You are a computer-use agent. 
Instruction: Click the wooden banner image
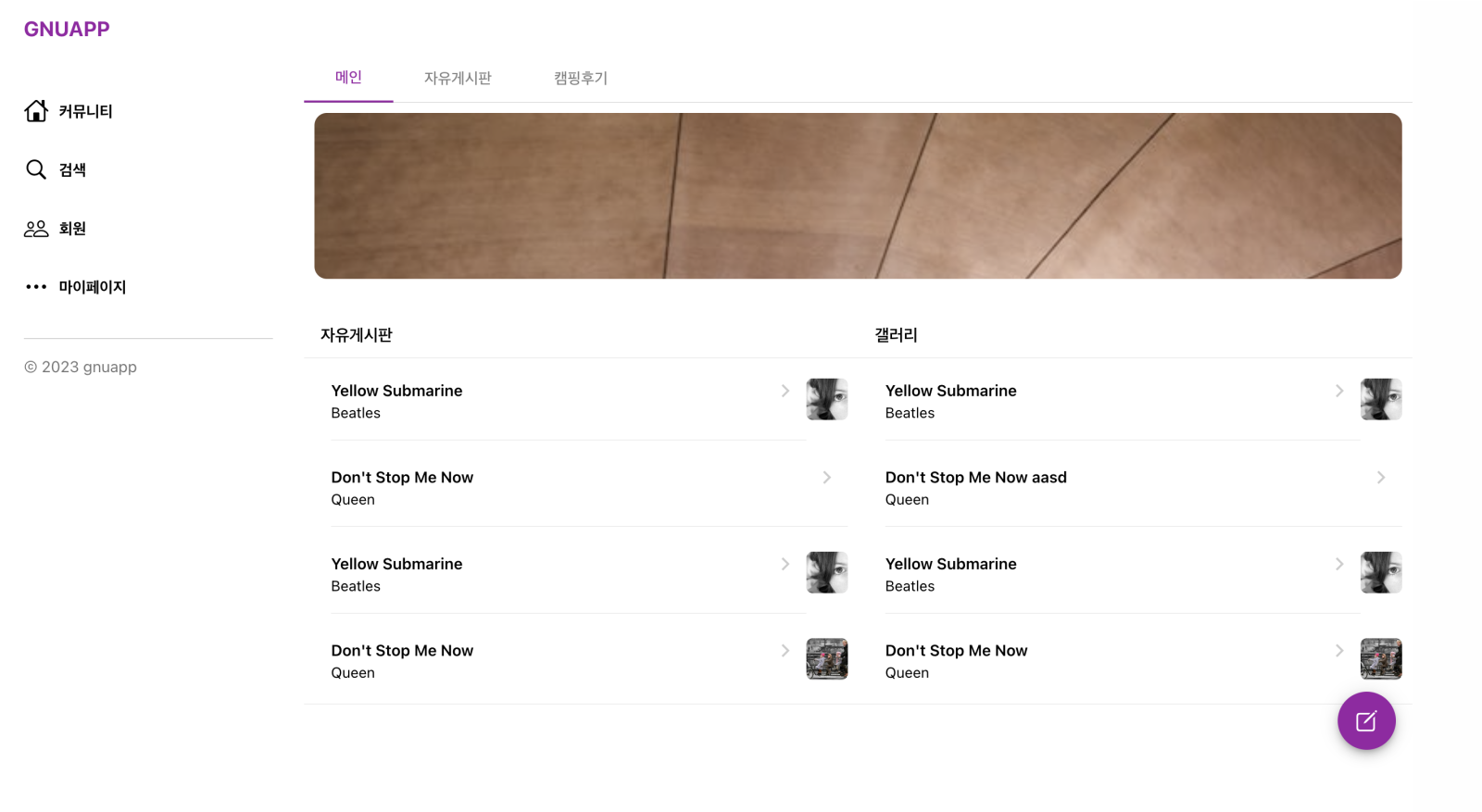860,194
